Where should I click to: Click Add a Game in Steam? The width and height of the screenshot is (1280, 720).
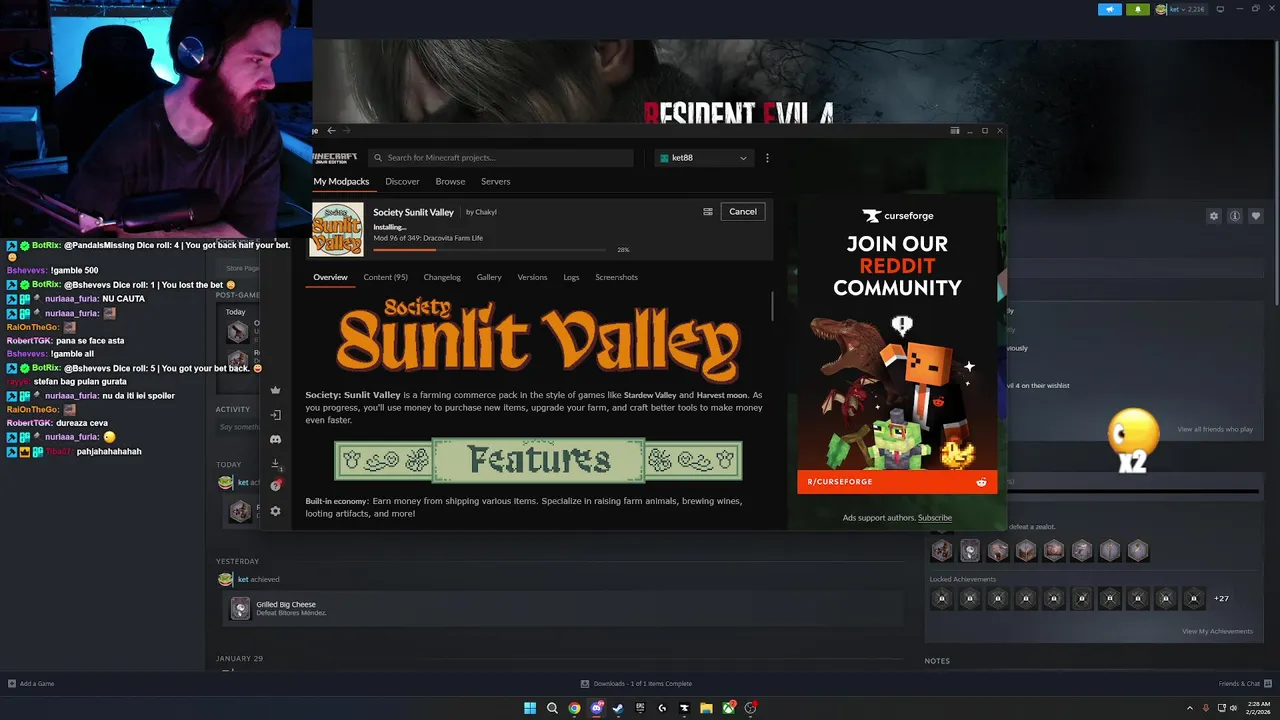pos(31,684)
